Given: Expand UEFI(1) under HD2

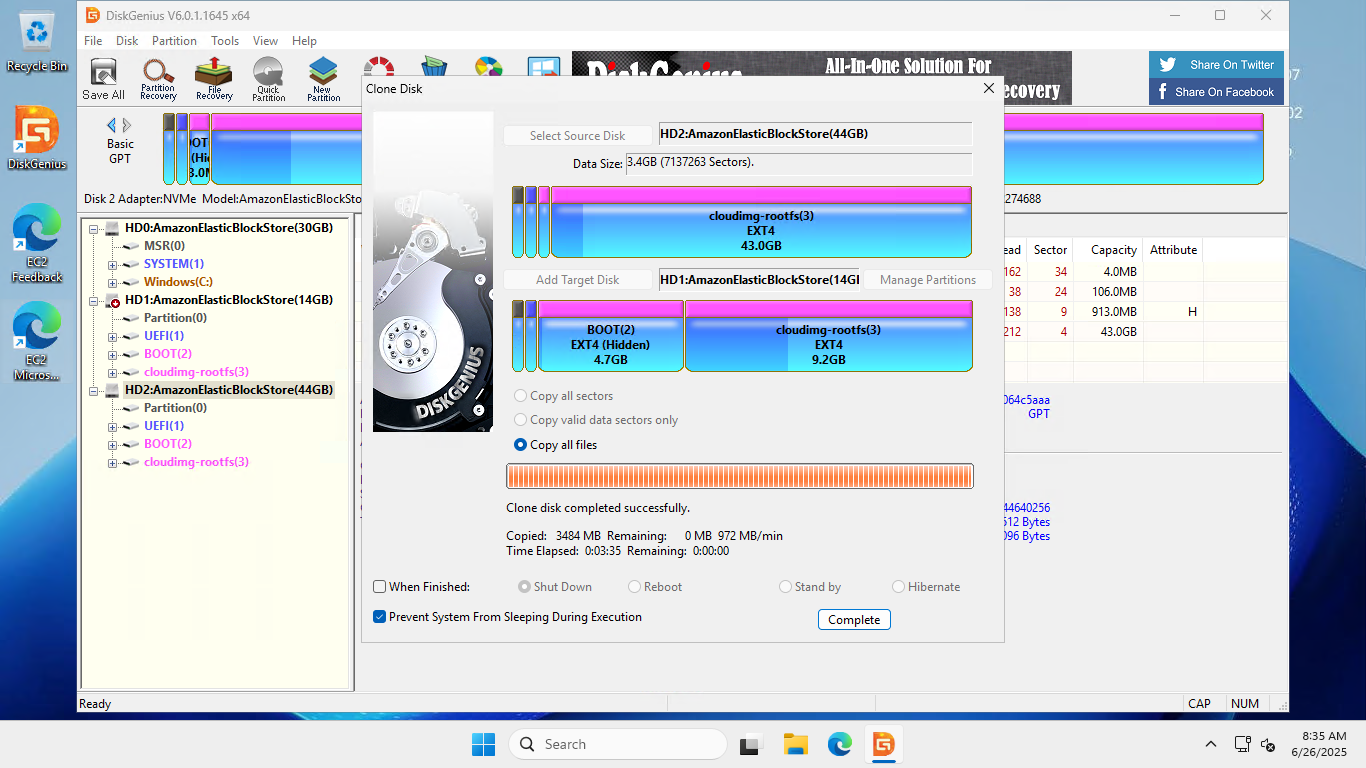Looking at the screenshot, I should [113, 426].
